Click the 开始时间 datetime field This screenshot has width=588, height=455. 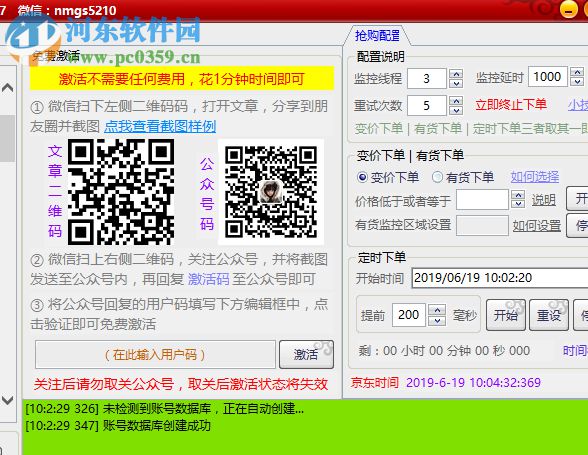(x=500, y=278)
